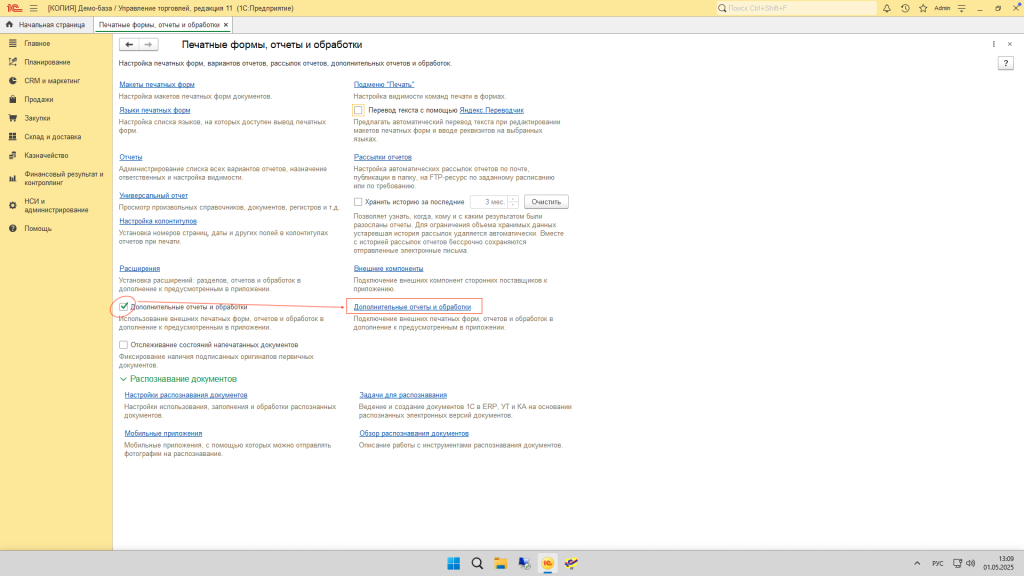Open Windows Start menu
1024x576 pixels.
(x=453, y=564)
